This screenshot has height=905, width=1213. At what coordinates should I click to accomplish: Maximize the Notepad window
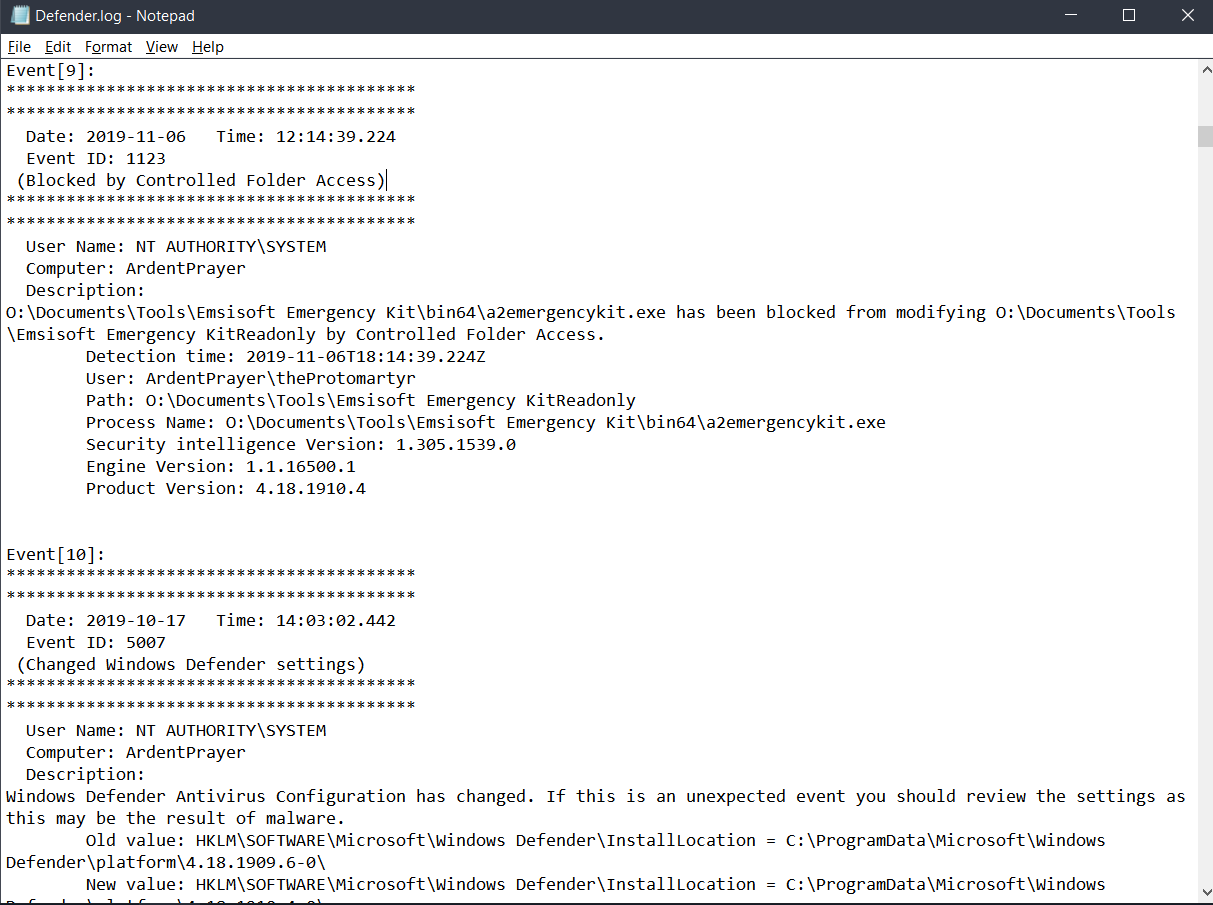1129,16
